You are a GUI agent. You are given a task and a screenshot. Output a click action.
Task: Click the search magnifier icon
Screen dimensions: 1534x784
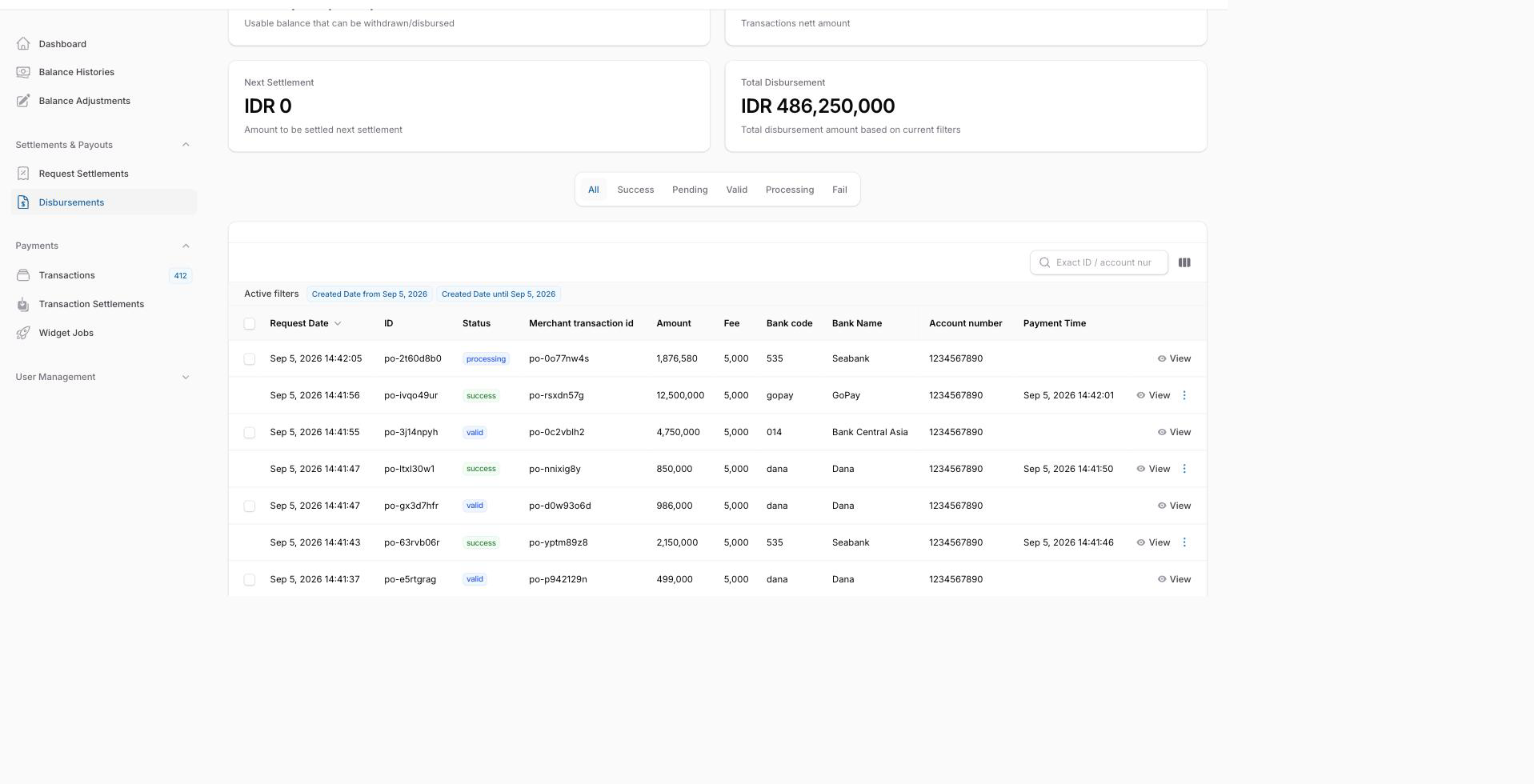(x=1044, y=262)
